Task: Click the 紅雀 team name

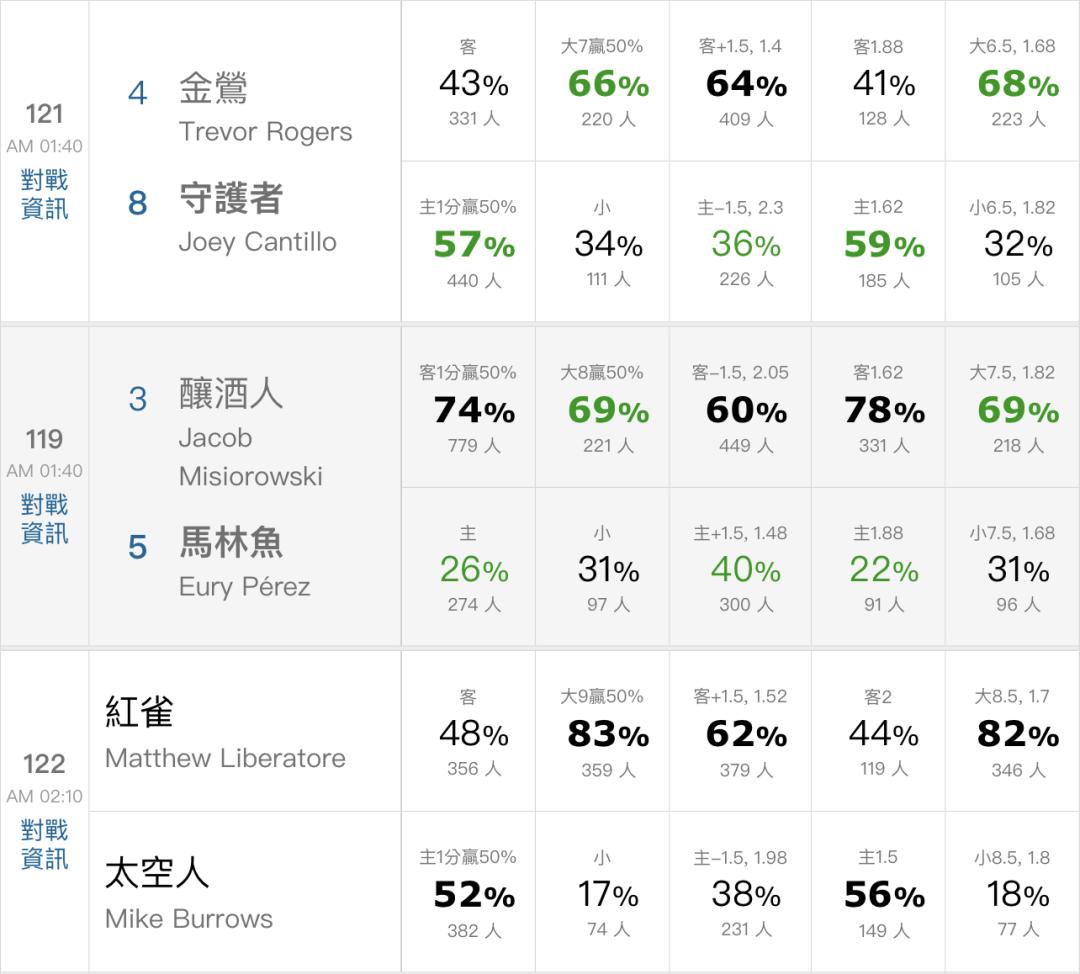Action: coord(140,712)
